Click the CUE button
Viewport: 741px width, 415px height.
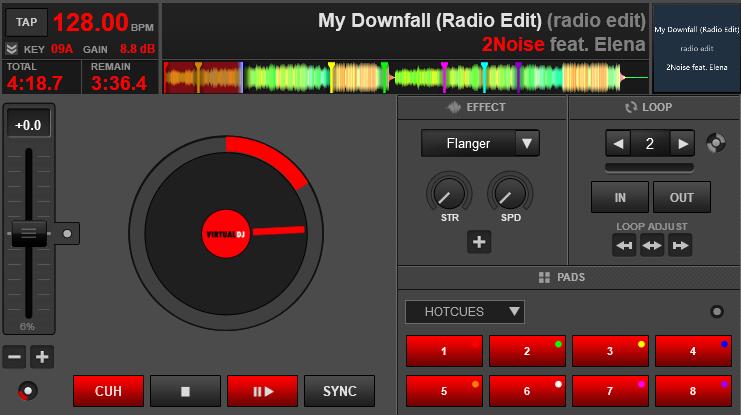pos(108,391)
